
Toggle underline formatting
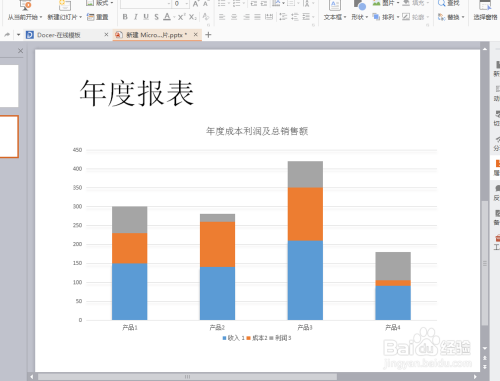click(x=146, y=17)
